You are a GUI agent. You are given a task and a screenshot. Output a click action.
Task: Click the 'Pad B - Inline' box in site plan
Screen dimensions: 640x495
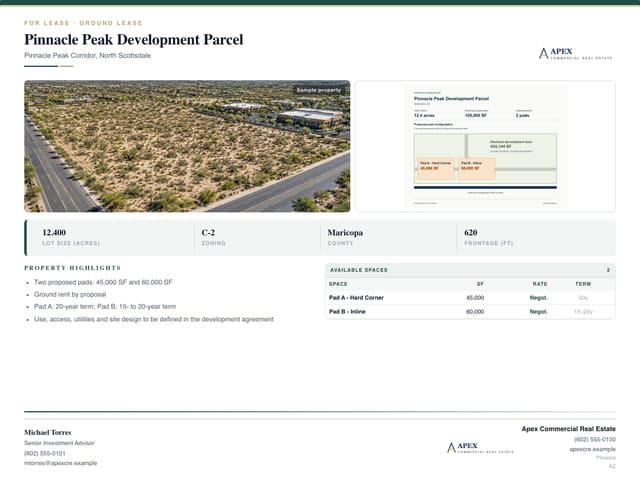[x=477, y=169]
